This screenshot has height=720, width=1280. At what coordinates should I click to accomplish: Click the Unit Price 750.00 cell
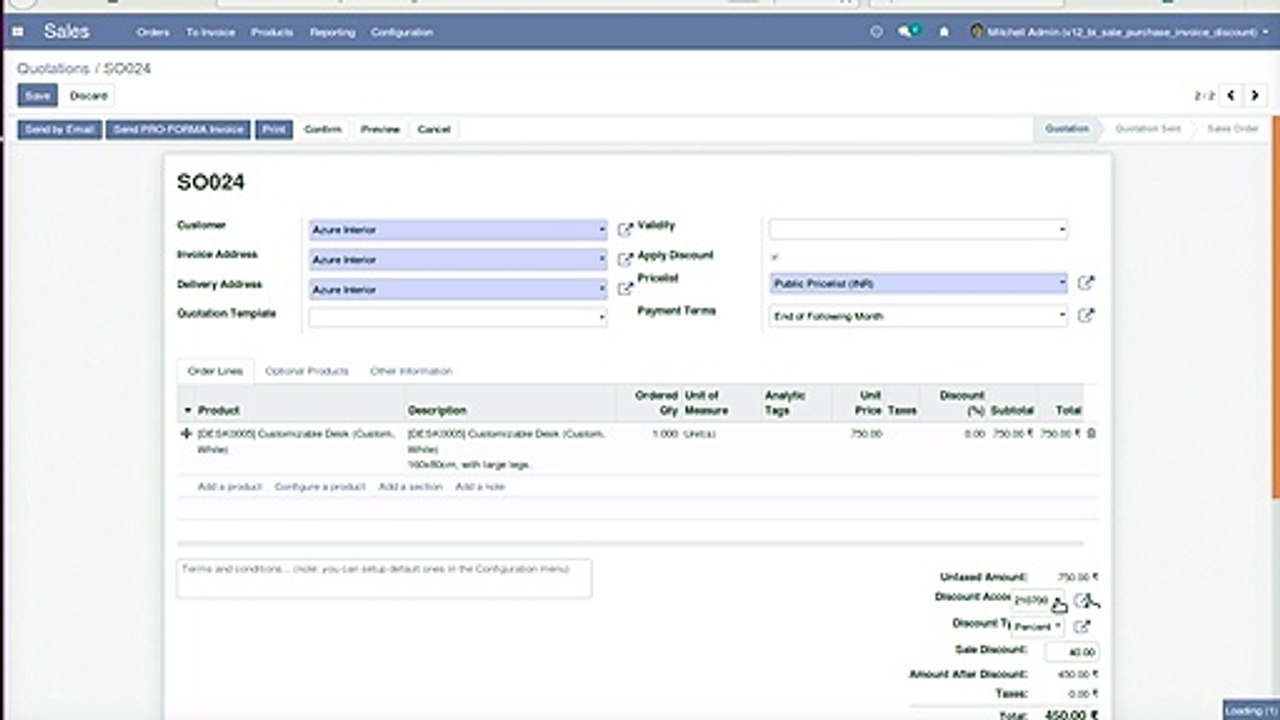[866, 434]
